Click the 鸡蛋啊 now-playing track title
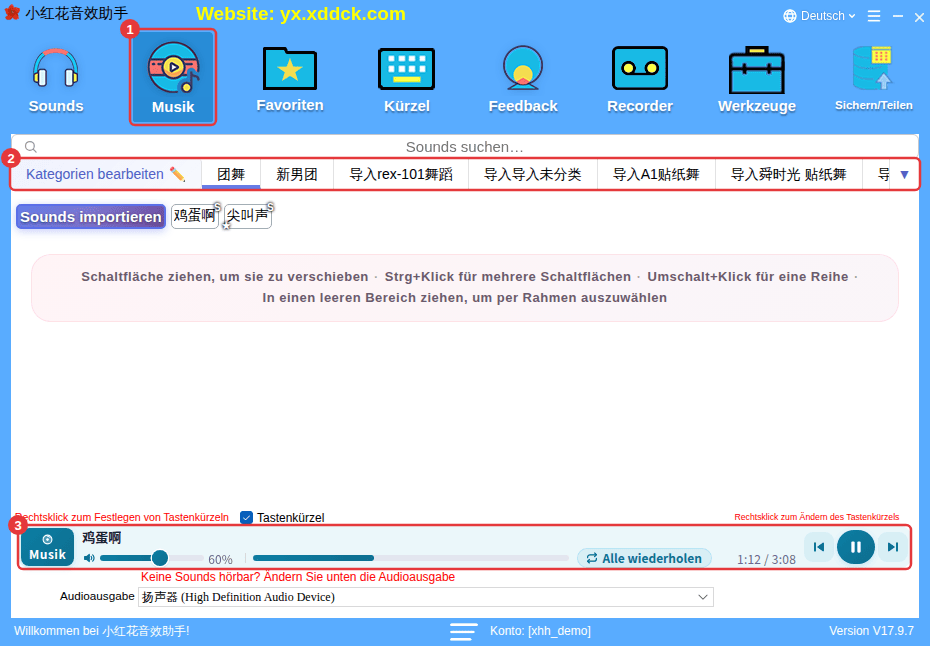The width and height of the screenshot is (930, 646). pos(101,537)
